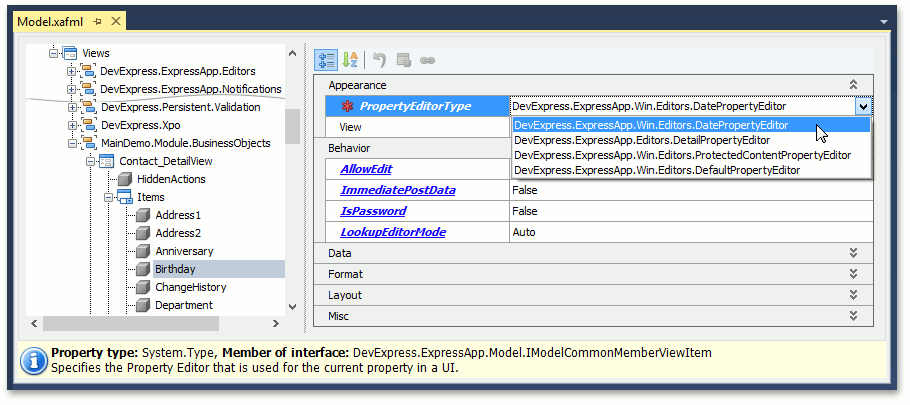Click the blue info icon in description bar
Viewport: 910px width, 405px height.
[x=34, y=361]
